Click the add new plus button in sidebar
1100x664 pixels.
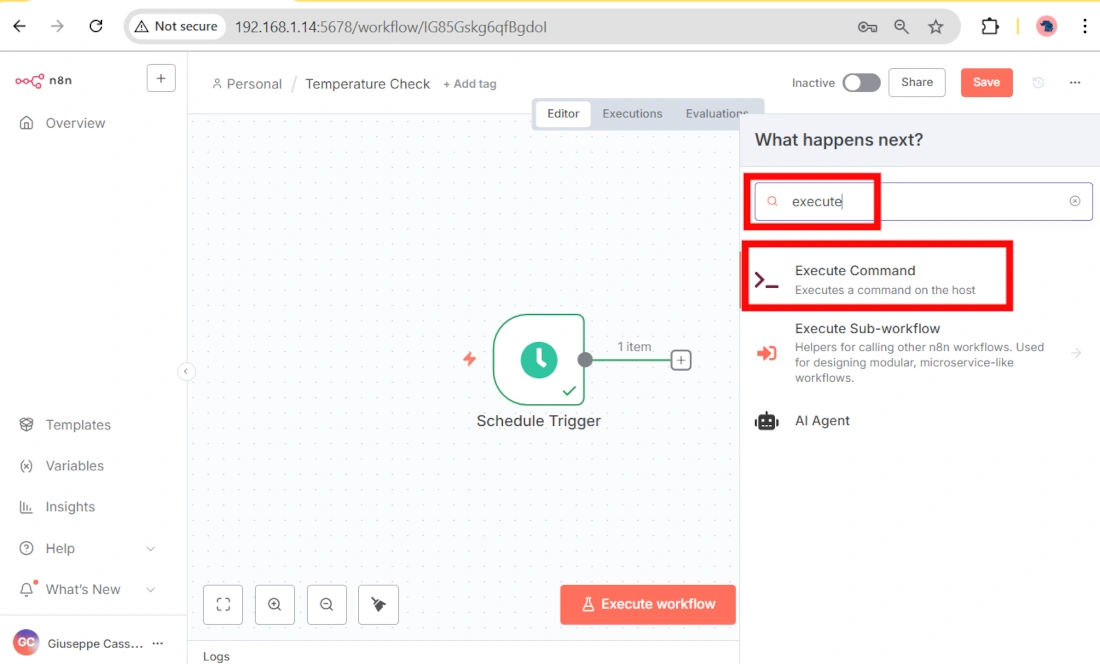click(x=161, y=78)
